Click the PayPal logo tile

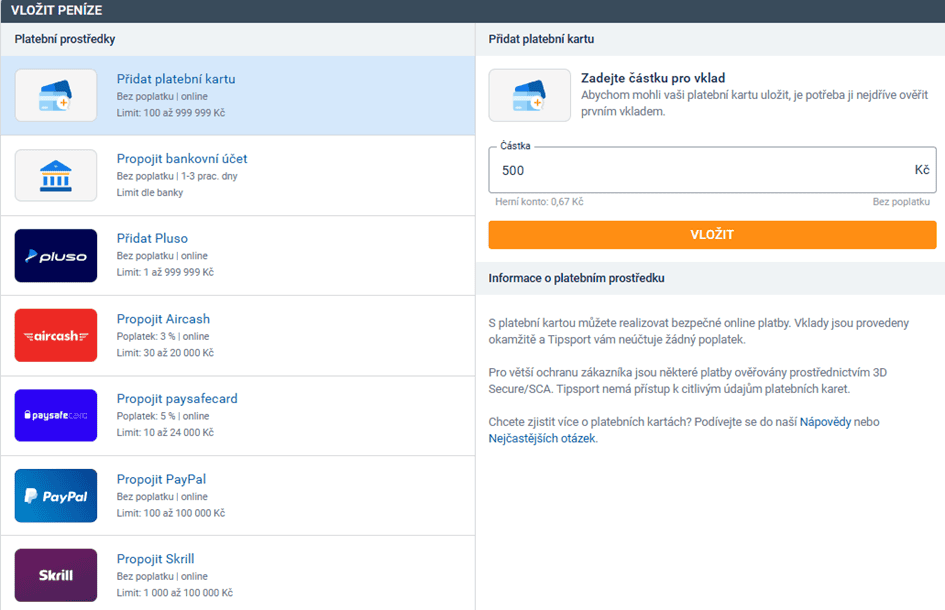coord(56,495)
